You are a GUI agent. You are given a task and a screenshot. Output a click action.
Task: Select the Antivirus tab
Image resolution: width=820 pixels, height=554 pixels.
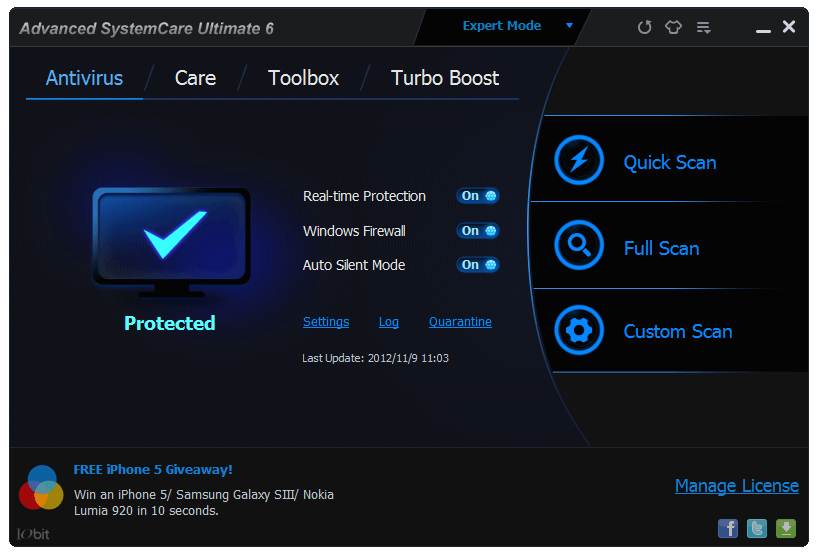(x=84, y=78)
